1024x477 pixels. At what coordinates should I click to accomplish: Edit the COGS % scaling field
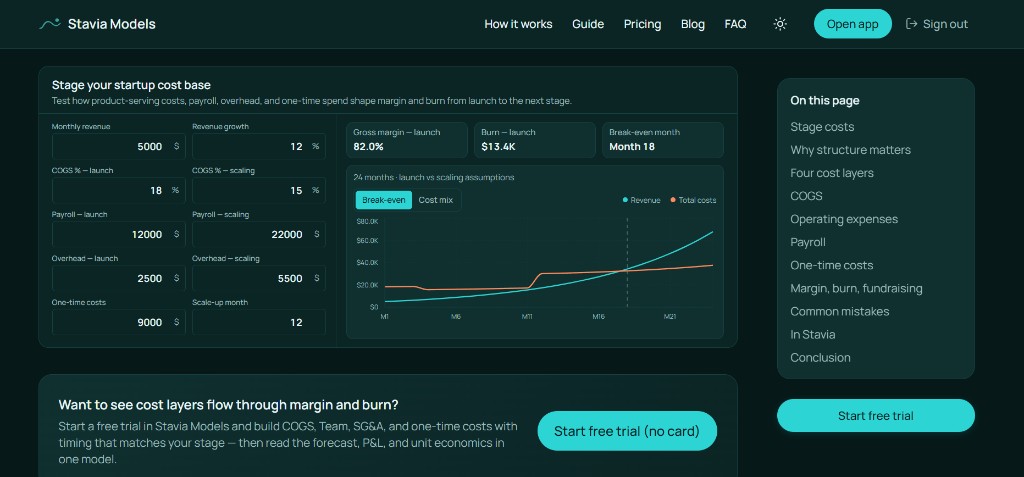(259, 190)
